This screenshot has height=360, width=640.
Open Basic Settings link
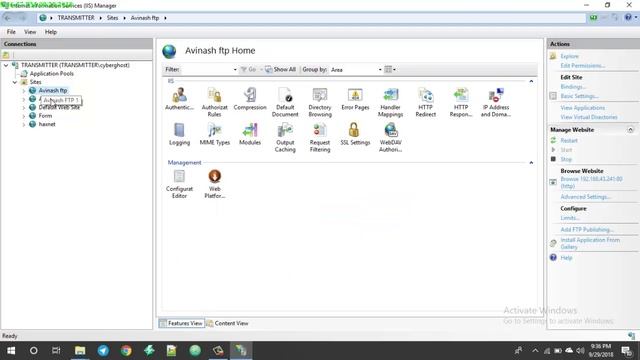coord(580,96)
